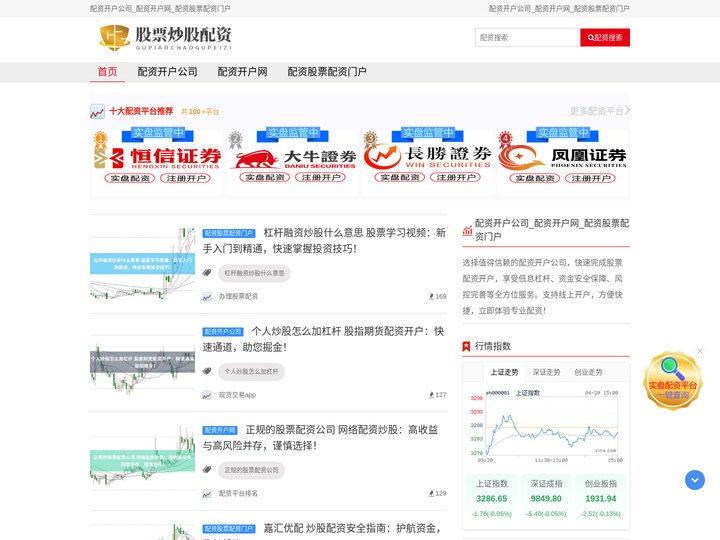Open the 配资开户网 navigation item

pos(242,72)
